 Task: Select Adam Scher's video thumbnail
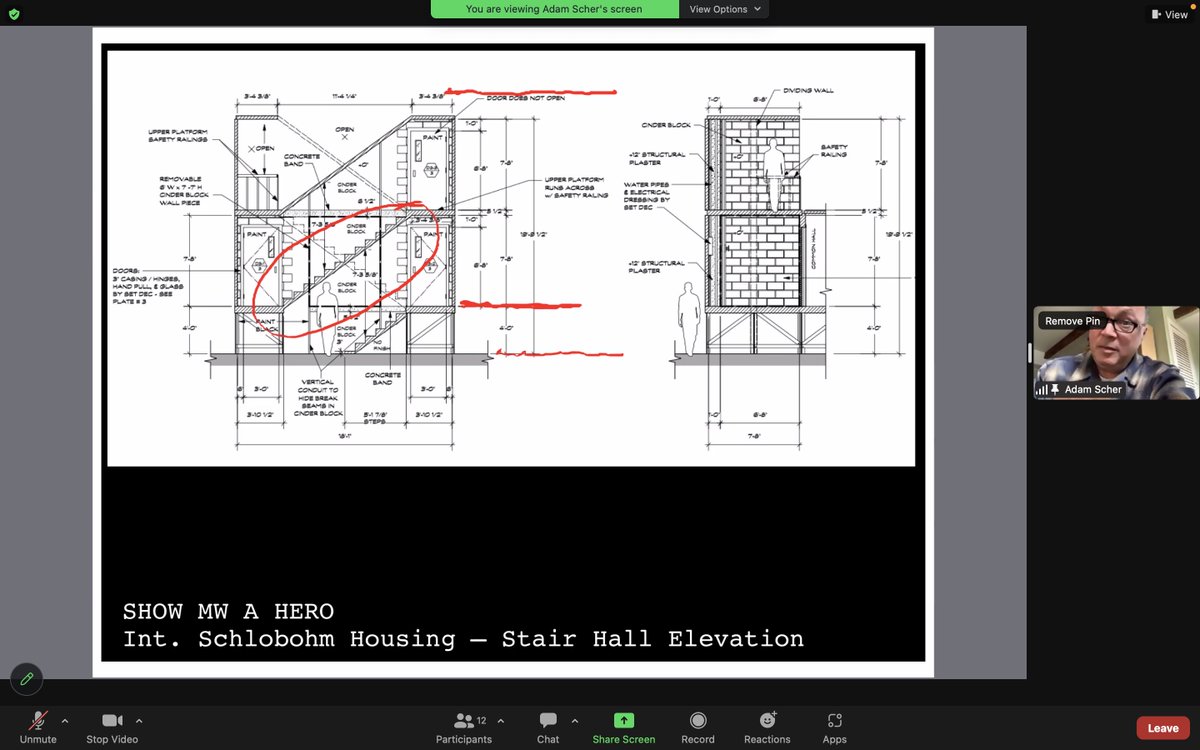pos(1115,353)
